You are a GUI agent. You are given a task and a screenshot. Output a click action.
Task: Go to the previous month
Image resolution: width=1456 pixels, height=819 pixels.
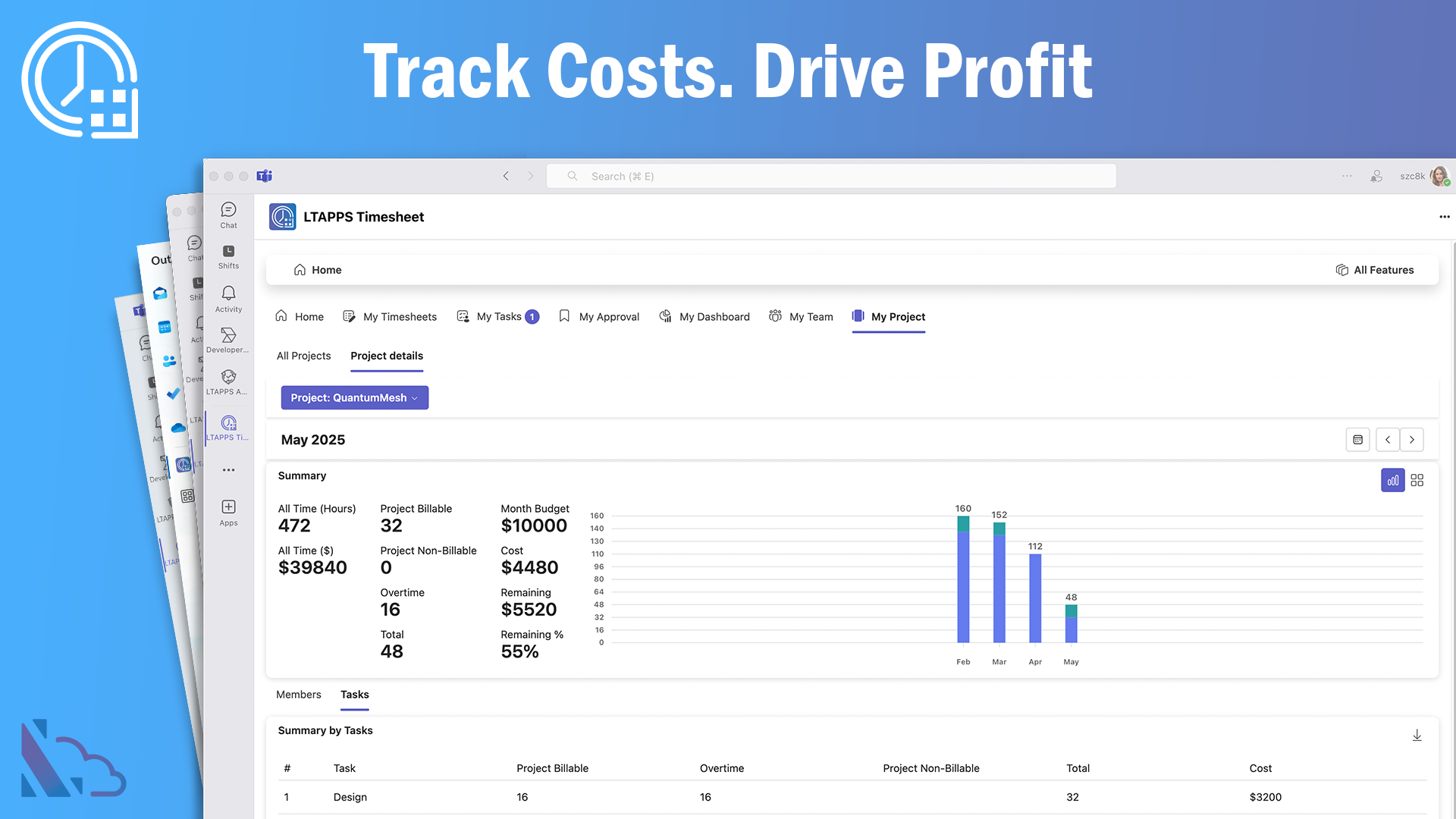(1387, 440)
